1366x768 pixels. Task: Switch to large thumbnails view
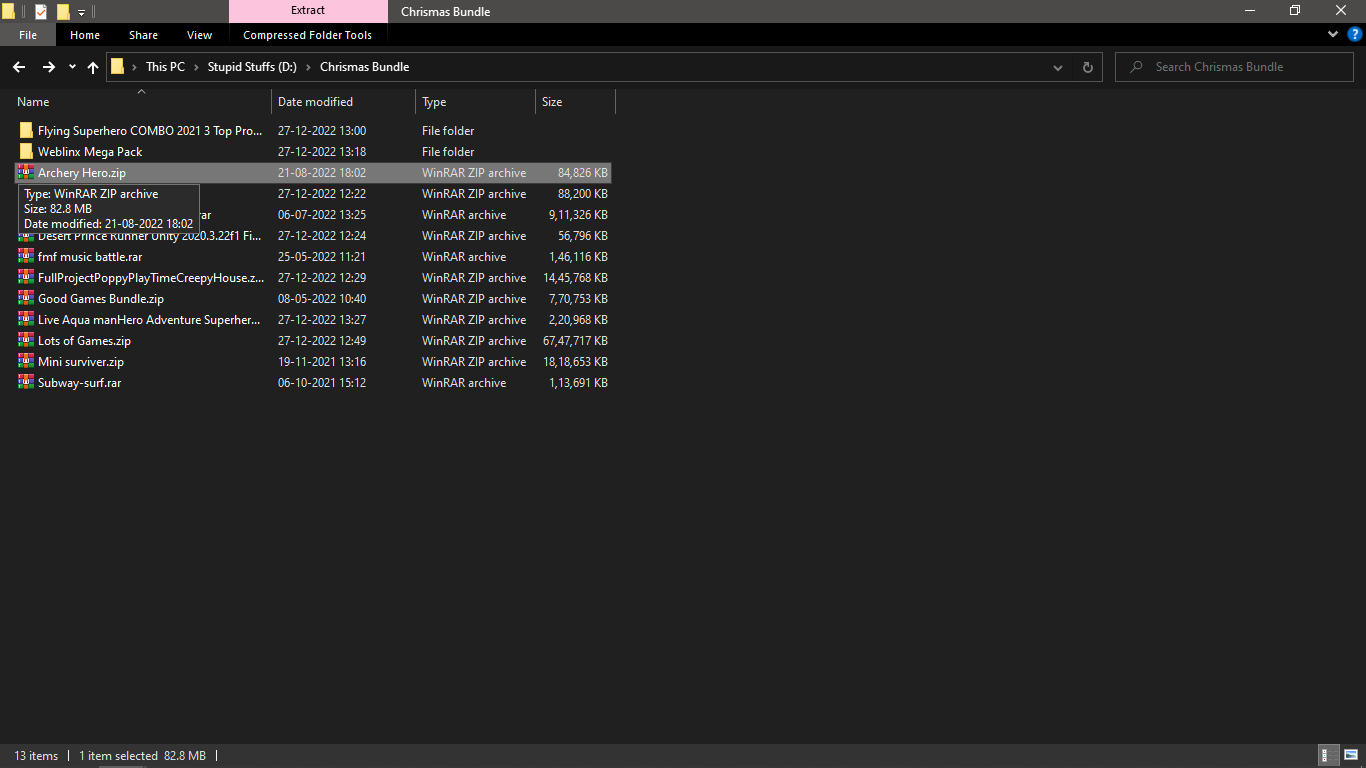pos(1351,756)
